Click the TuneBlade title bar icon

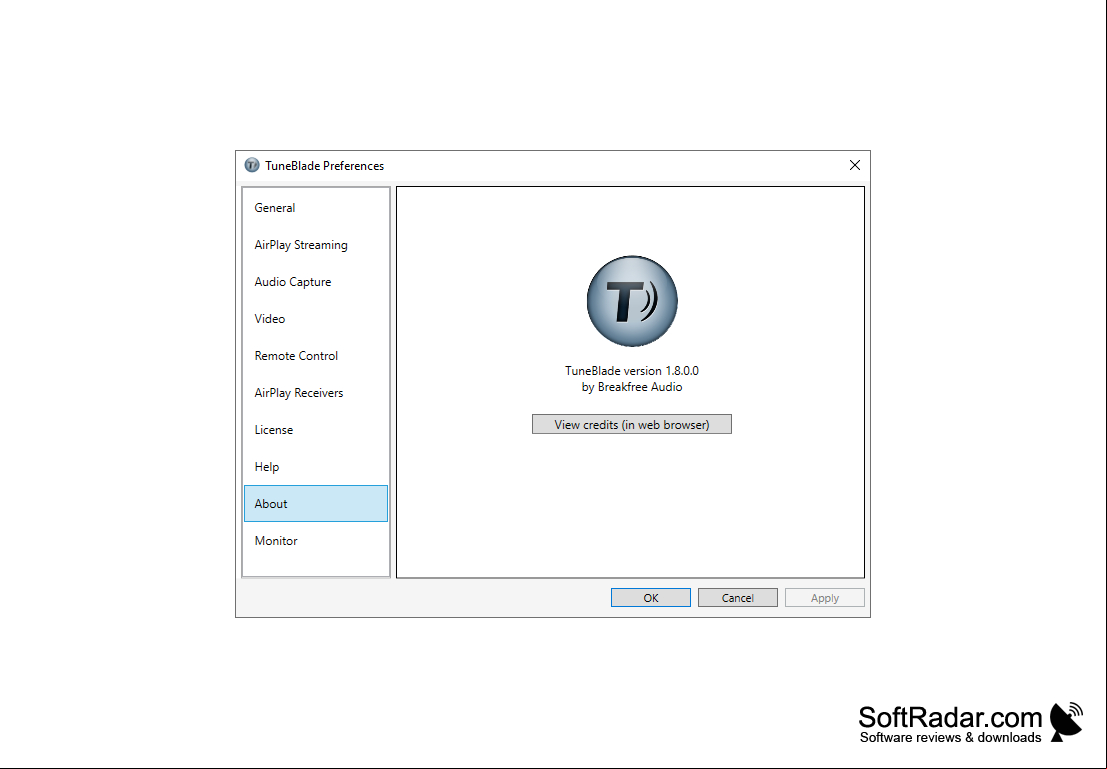pos(252,165)
